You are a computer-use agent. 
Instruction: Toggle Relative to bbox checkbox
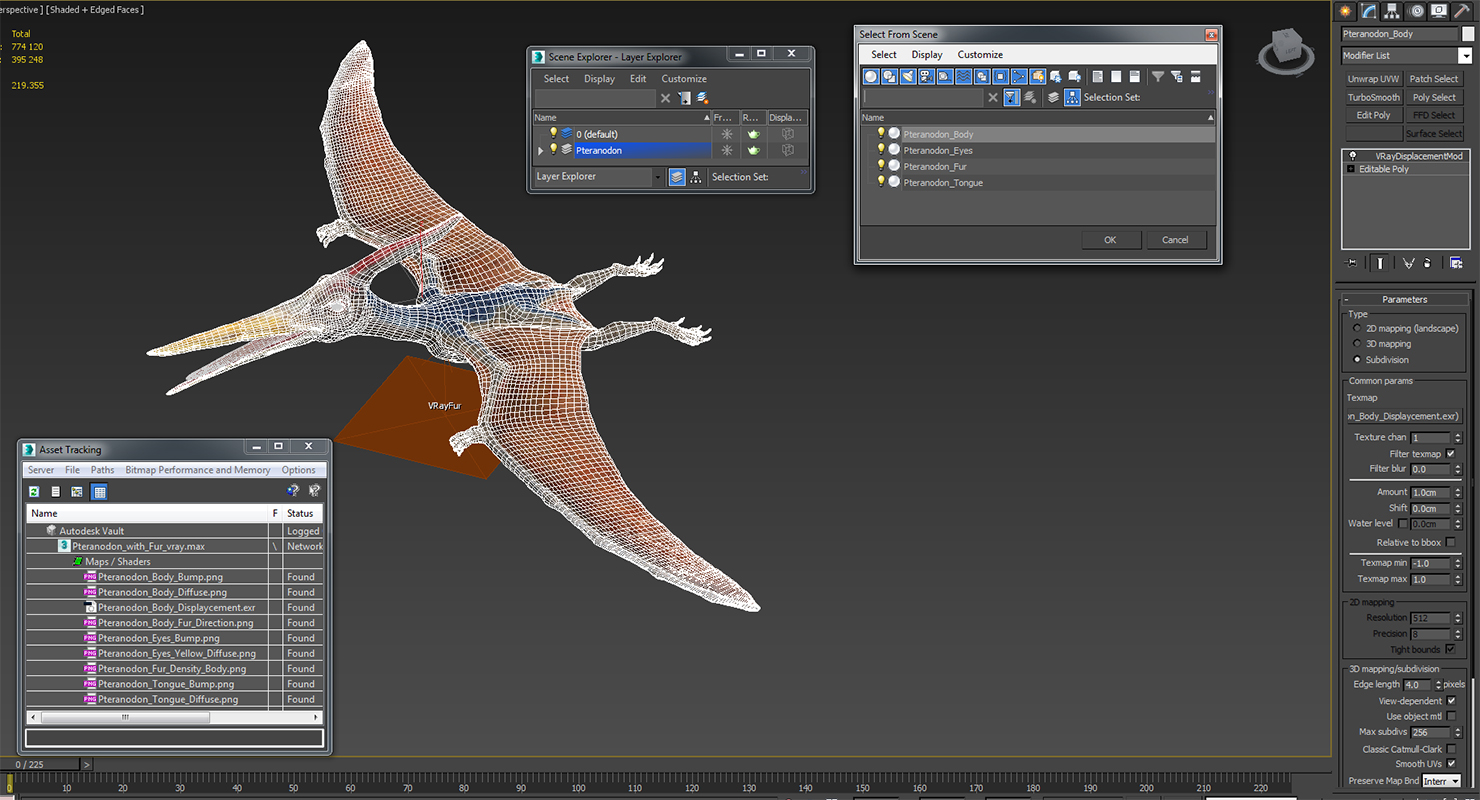point(1451,542)
